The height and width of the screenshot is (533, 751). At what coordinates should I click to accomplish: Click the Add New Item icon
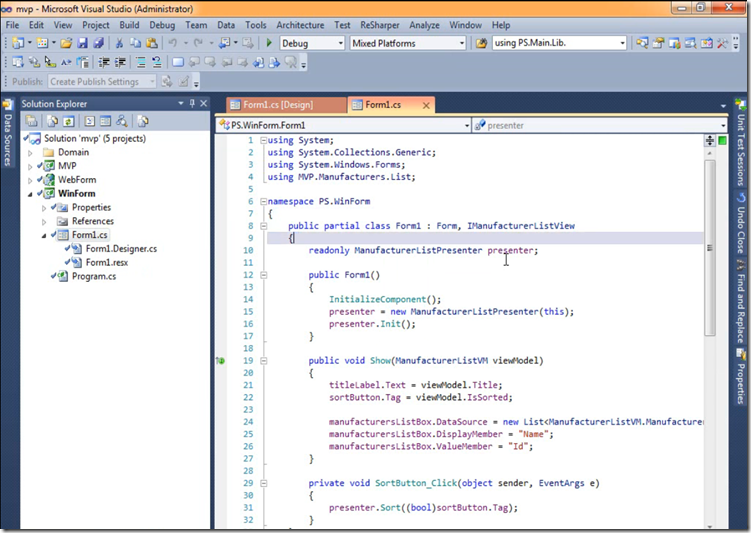42,43
